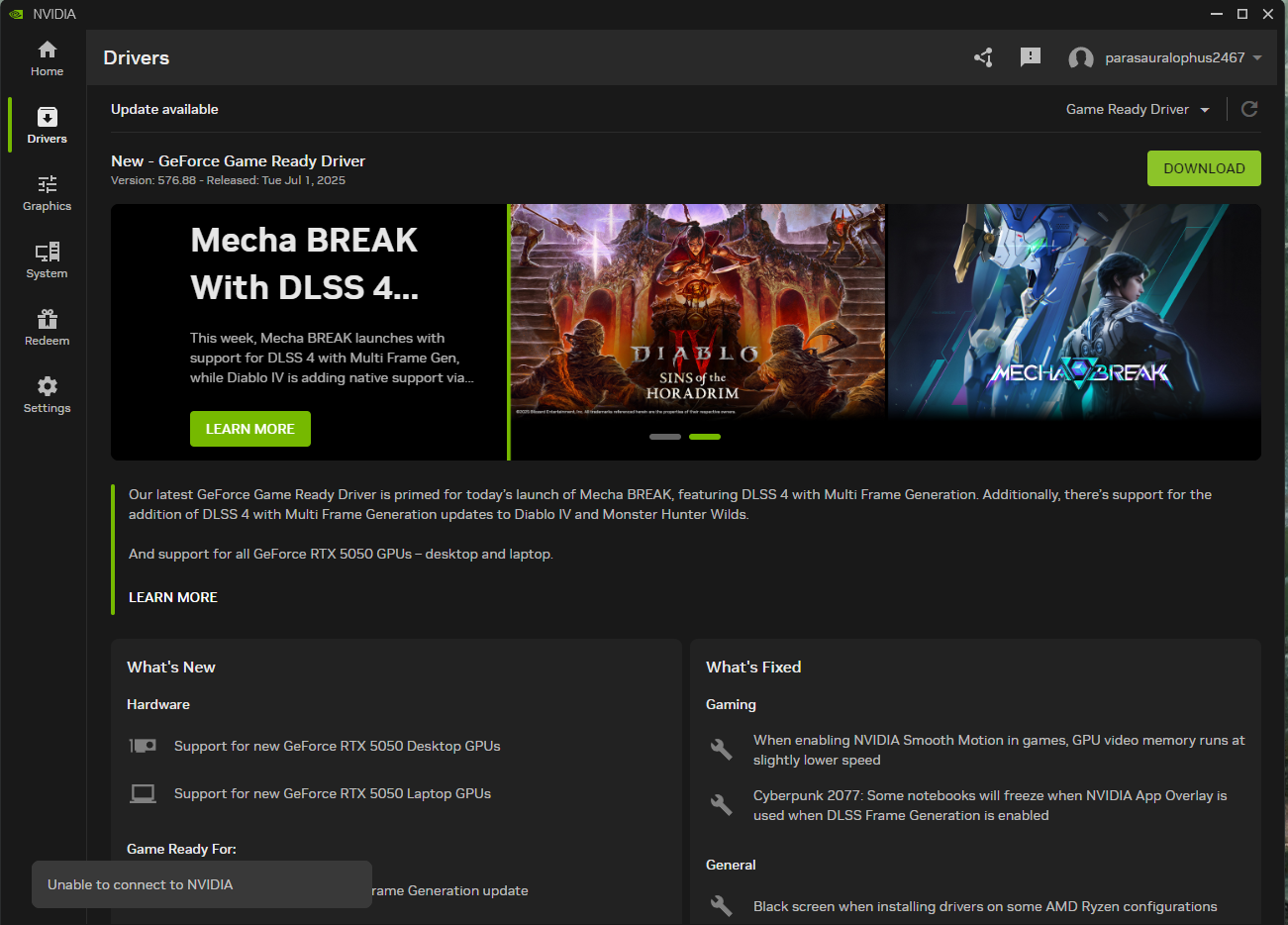The height and width of the screenshot is (925, 1288).
Task: Click the Mecha BREAK With DLSS 4 headline
Action: point(305,263)
